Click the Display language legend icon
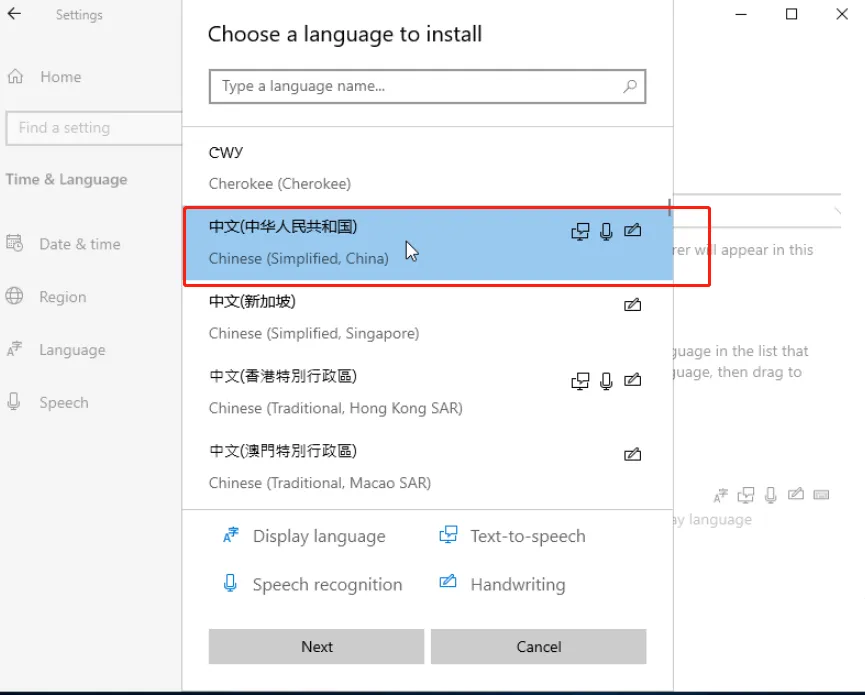This screenshot has width=865, height=695. 231,536
